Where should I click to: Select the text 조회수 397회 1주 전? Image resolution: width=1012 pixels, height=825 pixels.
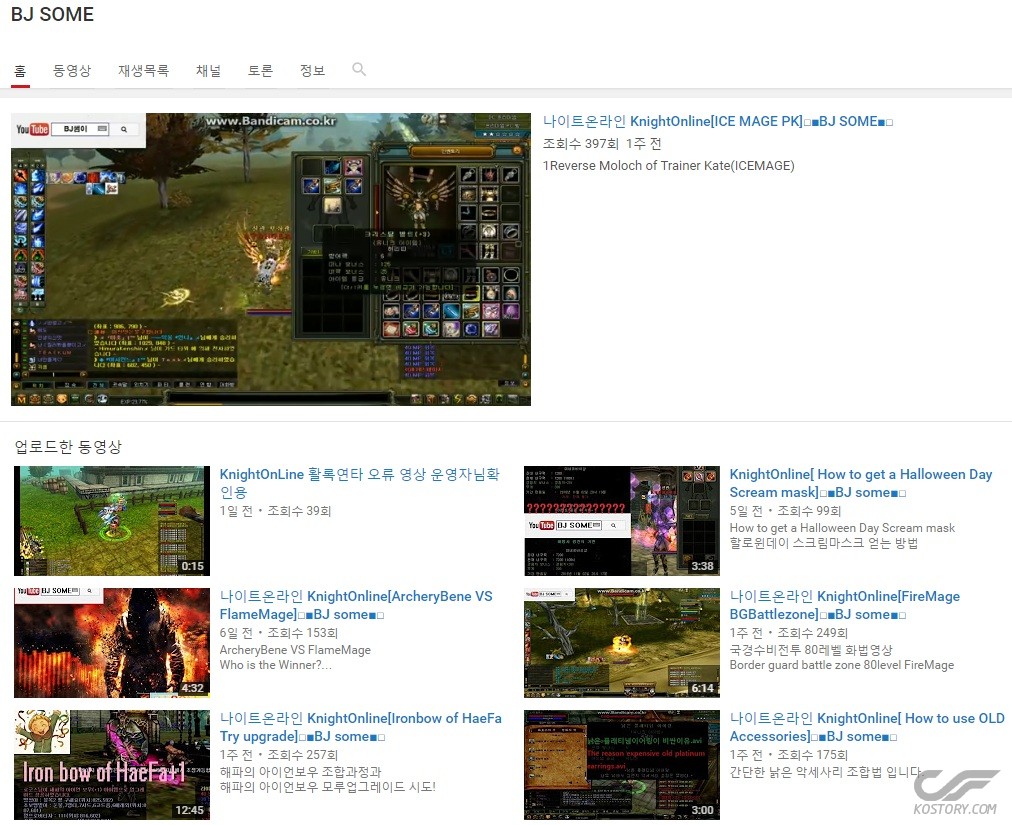pos(602,143)
